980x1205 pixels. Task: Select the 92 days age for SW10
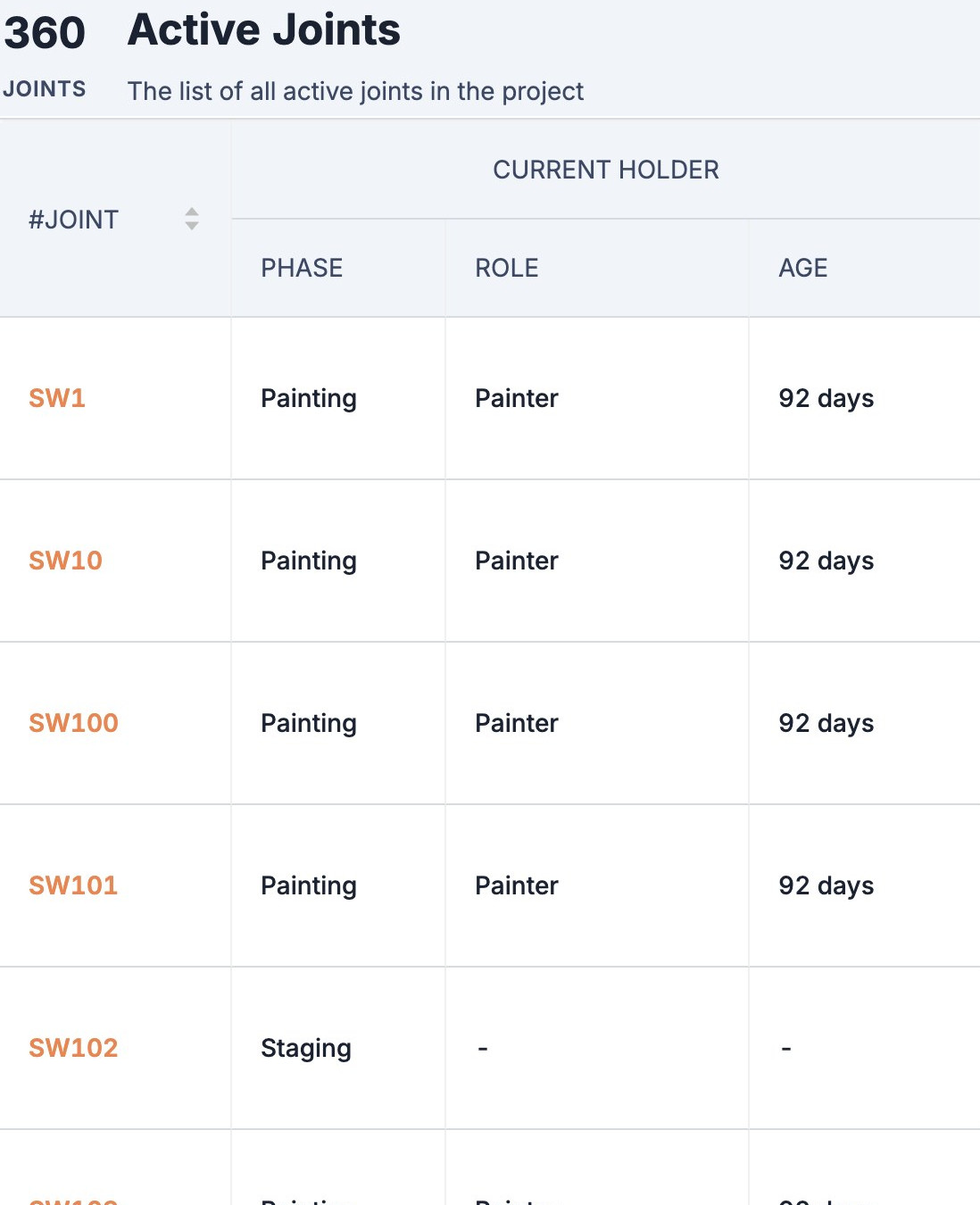tap(826, 561)
